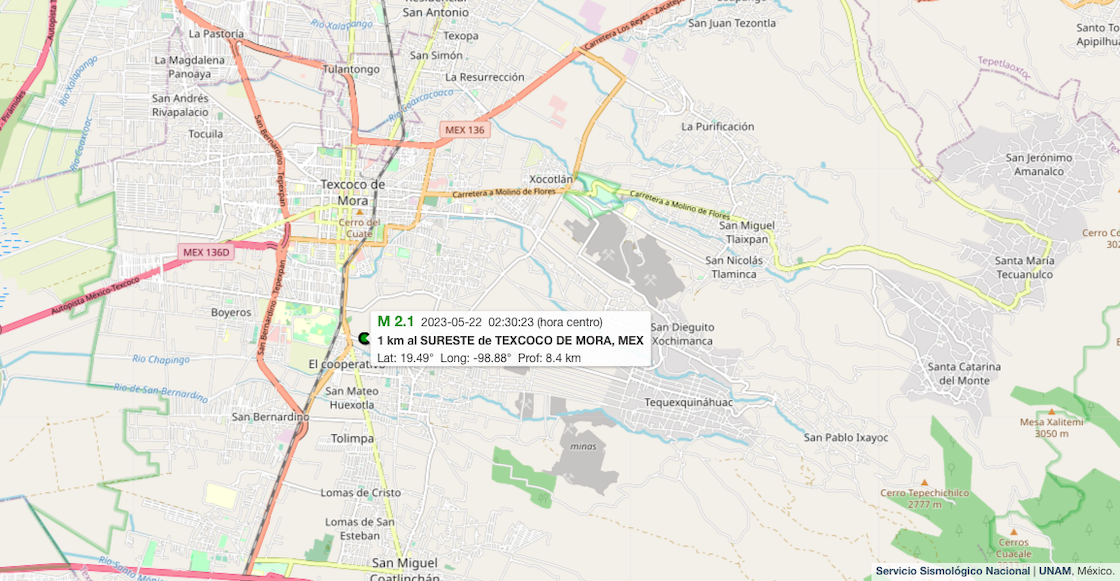
Task: Click the Cerro del Cuate peak icon
Action: click(360, 212)
